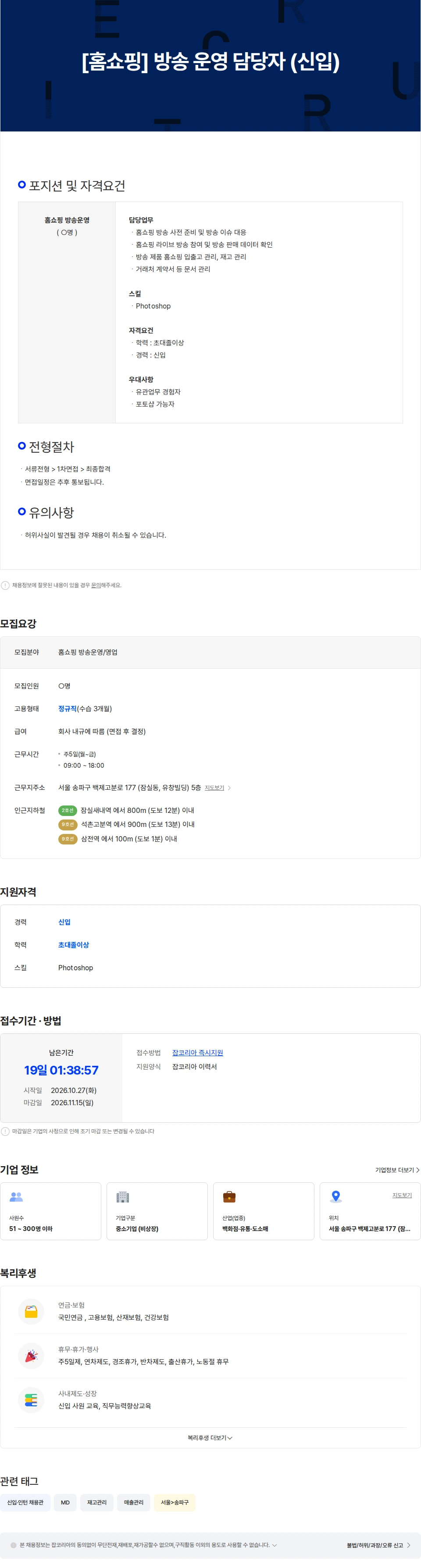Viewport: 421px width, 1568px height.
Task: Click the 국민연금, 고용보험 benefits line
Action: [x=113, y=1317]
